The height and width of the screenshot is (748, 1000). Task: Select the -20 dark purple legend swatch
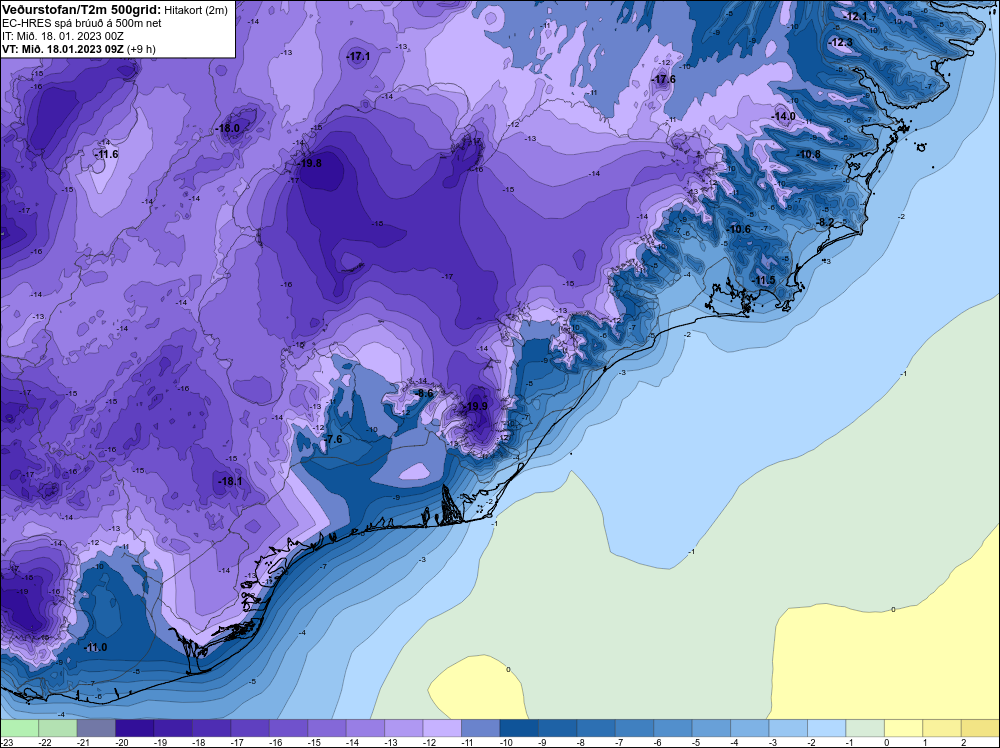click(135, 728)
